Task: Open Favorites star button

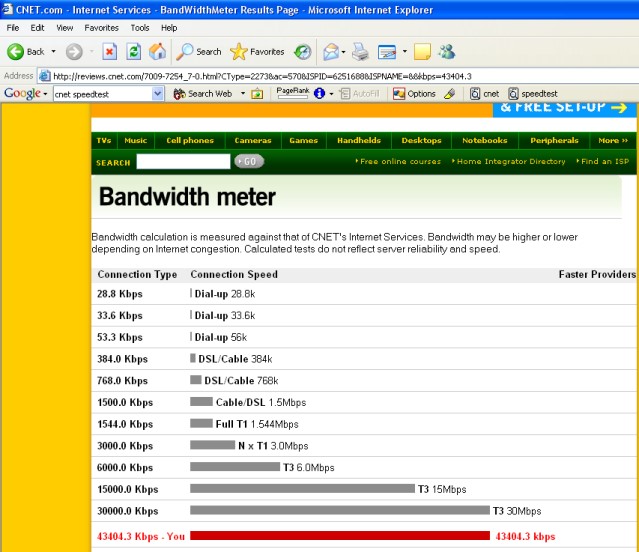Action: (257, 52)
